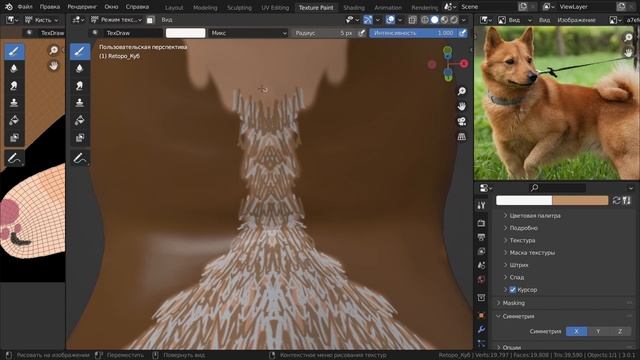Toggle pressure sensitivity for Радиус
Image resolution: width=640 pixels, height=360 pixels.
tap(362, 33)
